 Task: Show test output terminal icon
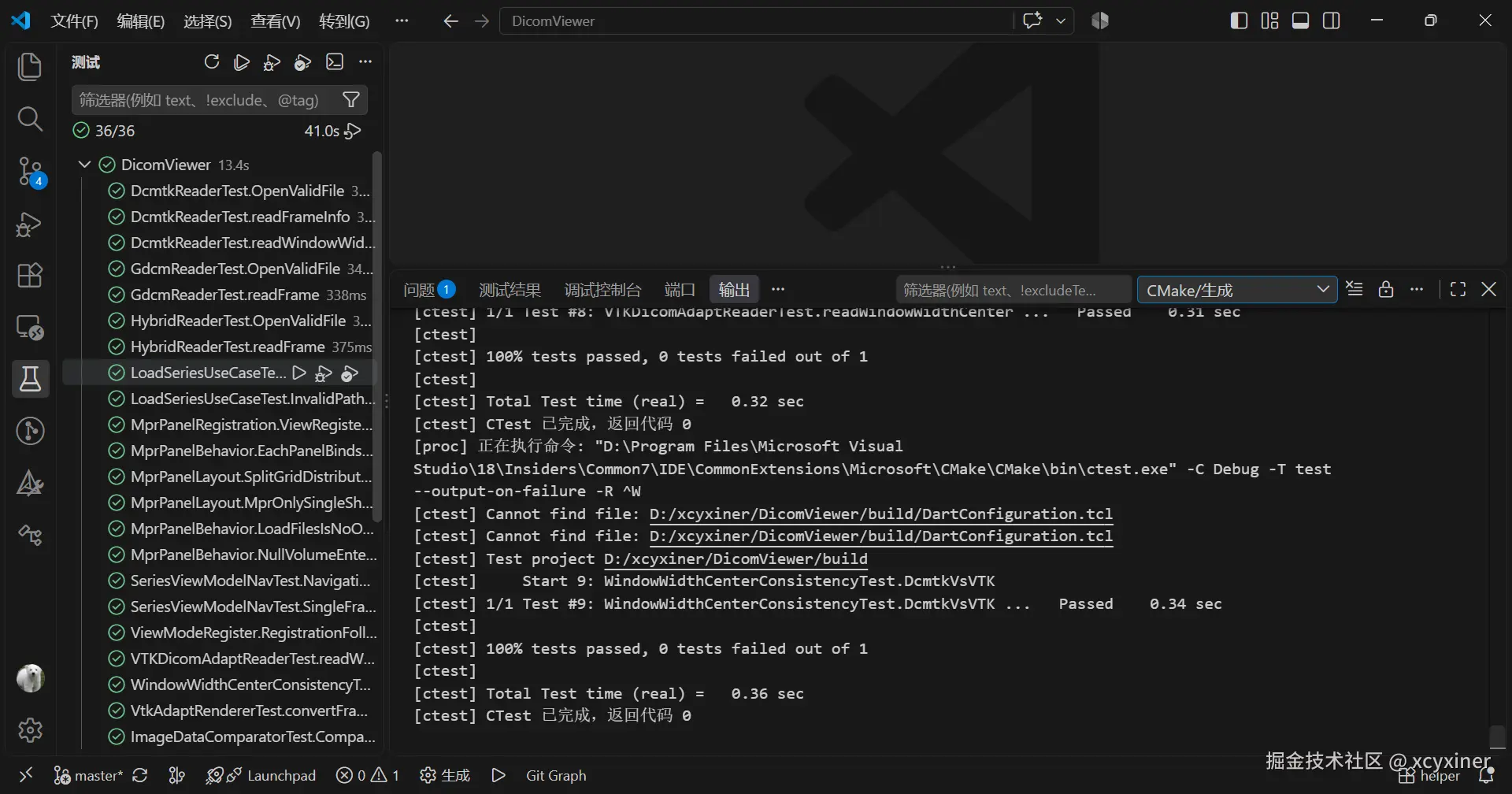click(335, 62)
